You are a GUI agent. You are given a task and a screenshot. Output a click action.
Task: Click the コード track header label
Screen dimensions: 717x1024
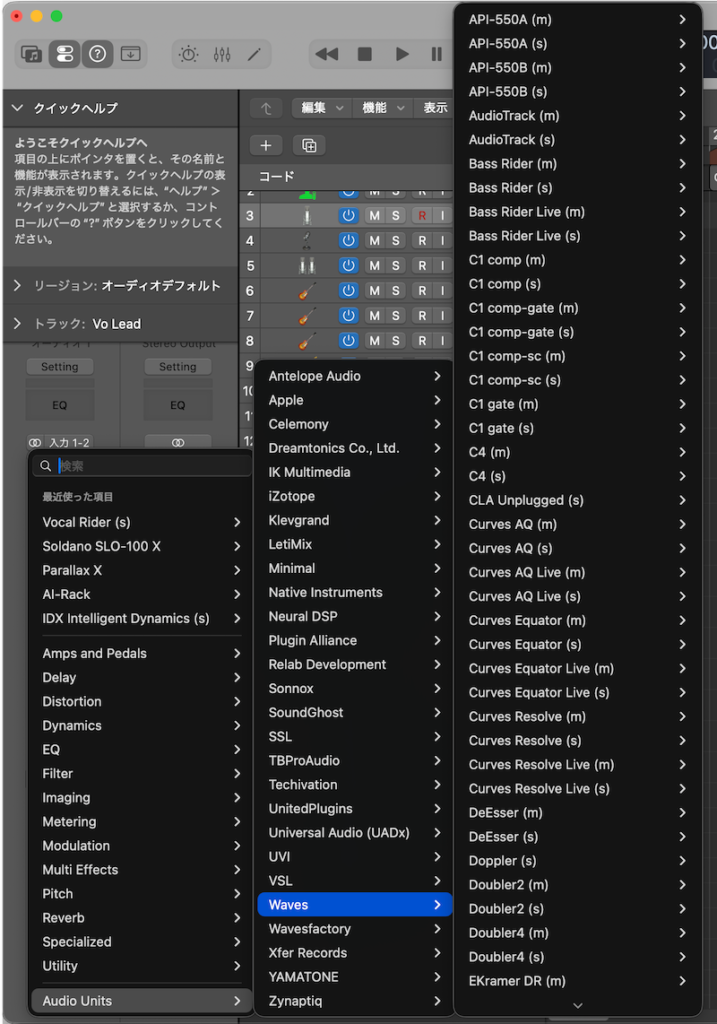(x=276, y=176)
